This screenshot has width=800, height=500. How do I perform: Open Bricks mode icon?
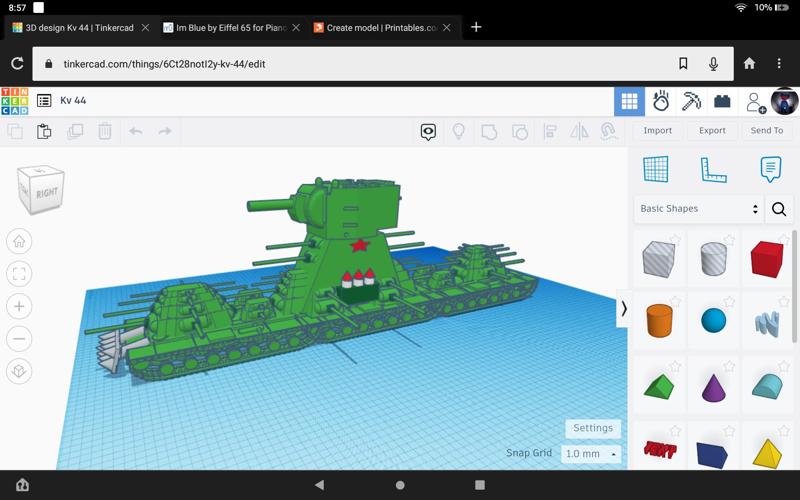pos(722,102)
